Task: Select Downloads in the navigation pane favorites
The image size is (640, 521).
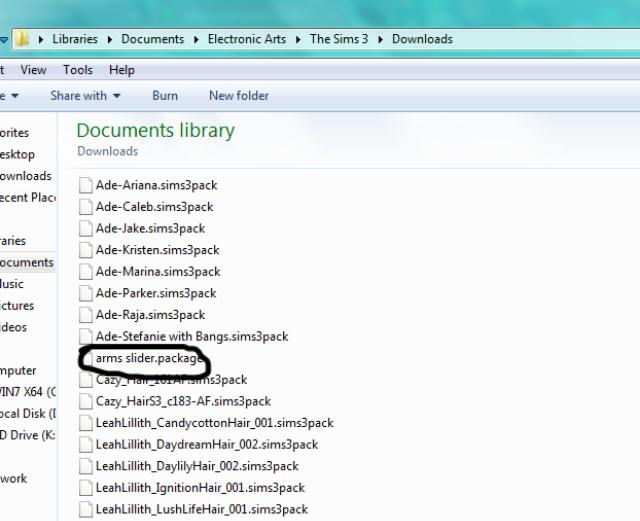Action: pyautogui.click(x=26, y=176)
